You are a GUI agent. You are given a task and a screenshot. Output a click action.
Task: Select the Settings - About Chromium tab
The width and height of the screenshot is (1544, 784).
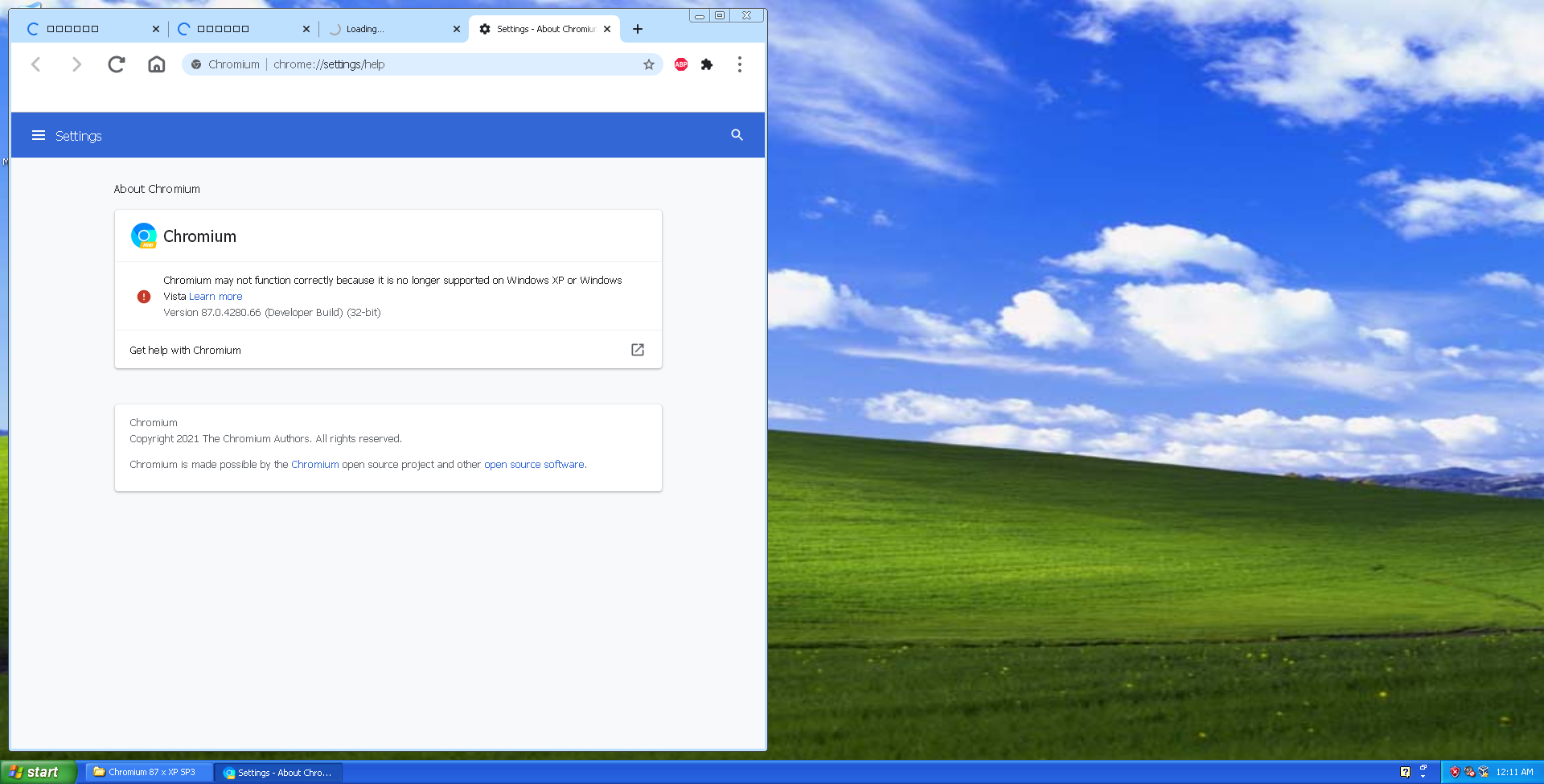click(x=544, y=29)
